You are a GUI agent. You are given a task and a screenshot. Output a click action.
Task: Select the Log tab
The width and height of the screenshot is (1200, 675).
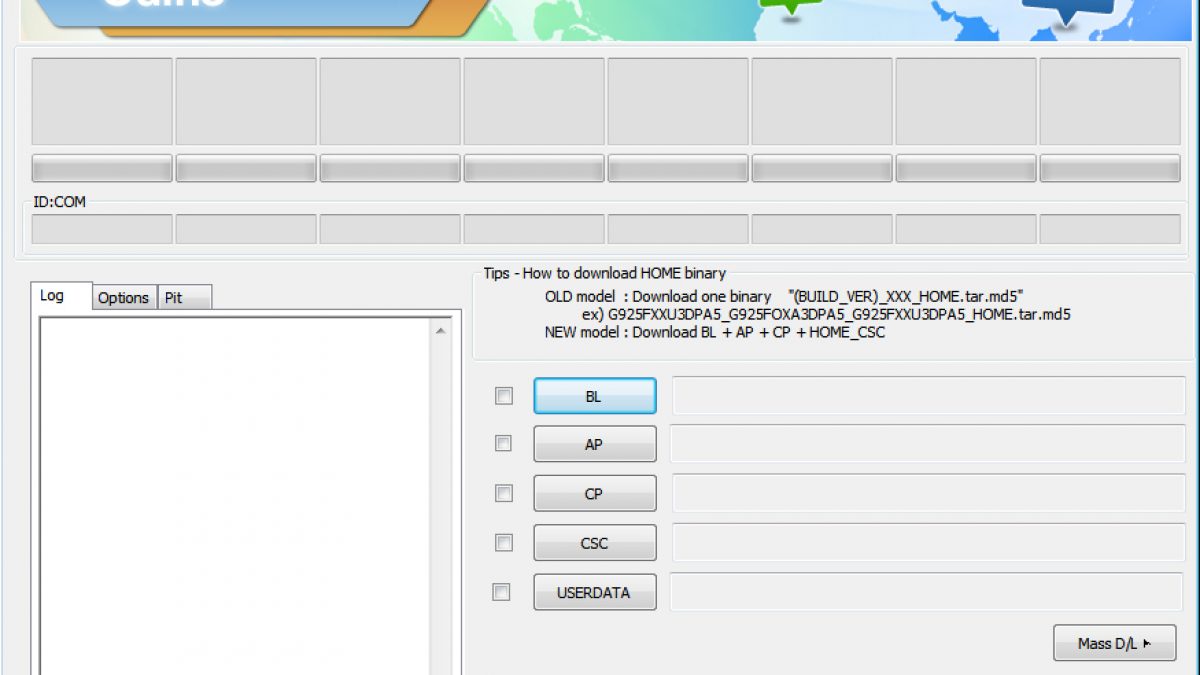point(52,296)
